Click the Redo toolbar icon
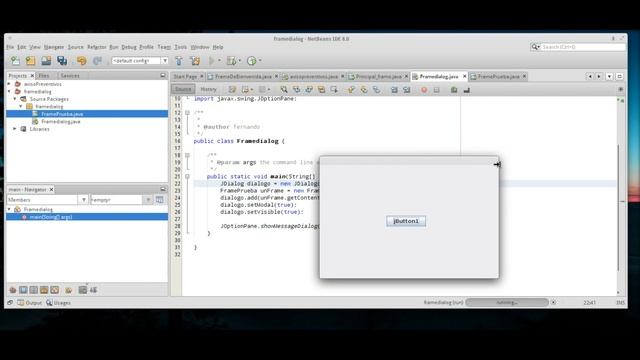640x360 pixels. coord(97,61)
